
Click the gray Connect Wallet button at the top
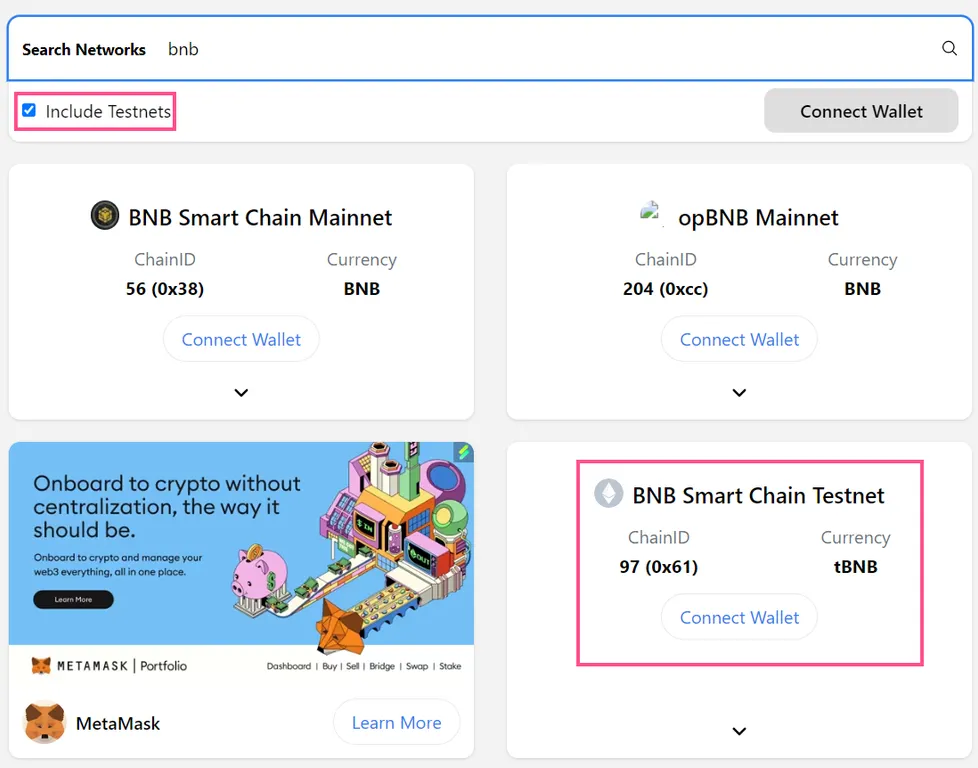pos(861,110)
